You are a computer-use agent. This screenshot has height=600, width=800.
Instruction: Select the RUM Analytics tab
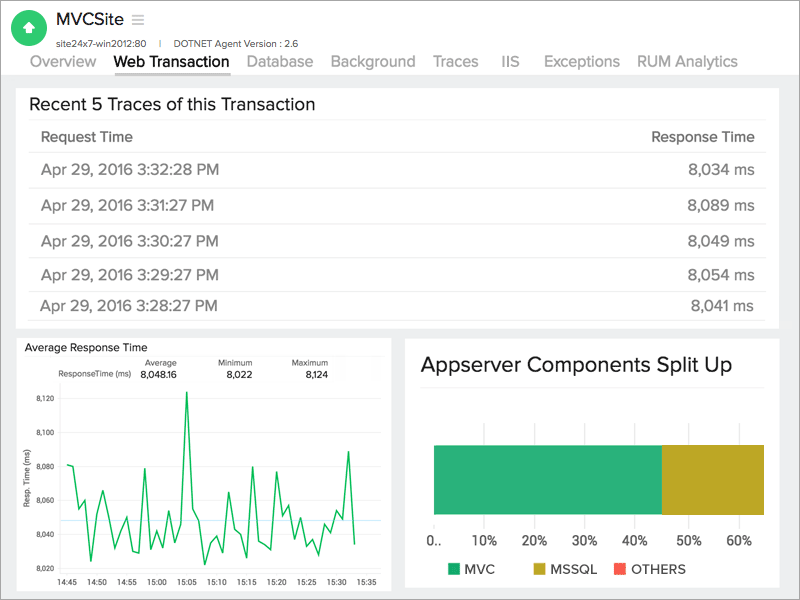pos(688,62)
